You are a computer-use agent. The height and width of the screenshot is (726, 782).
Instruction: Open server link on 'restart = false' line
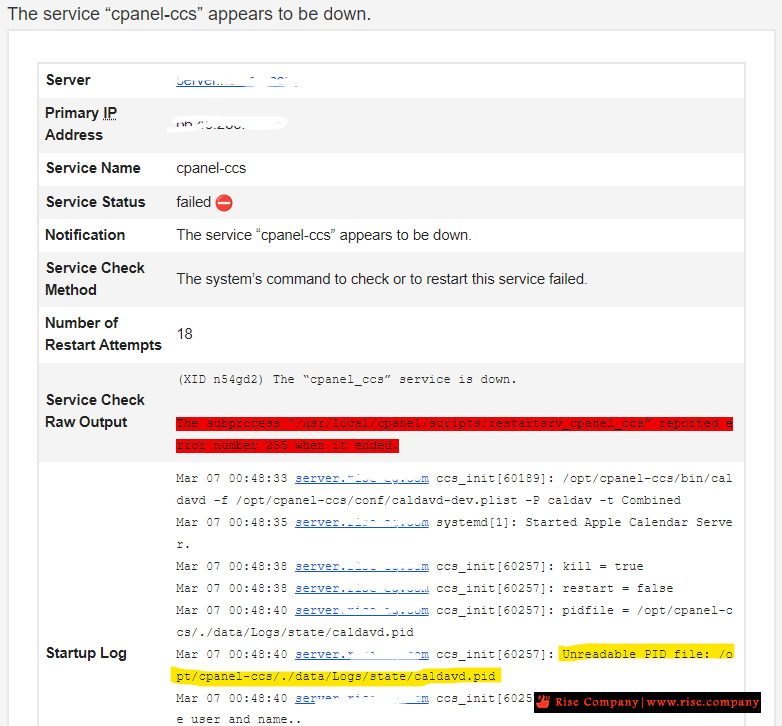tap(362, 588)
